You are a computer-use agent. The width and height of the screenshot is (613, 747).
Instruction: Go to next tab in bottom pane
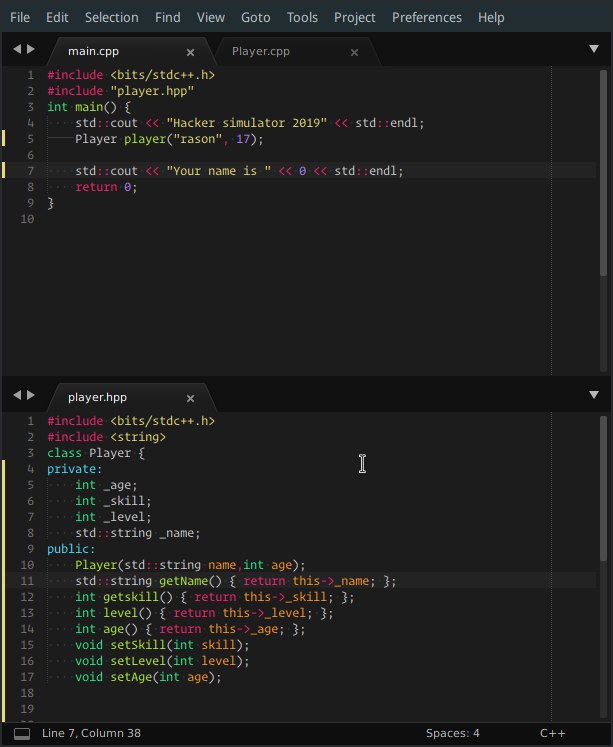point(31,394)
